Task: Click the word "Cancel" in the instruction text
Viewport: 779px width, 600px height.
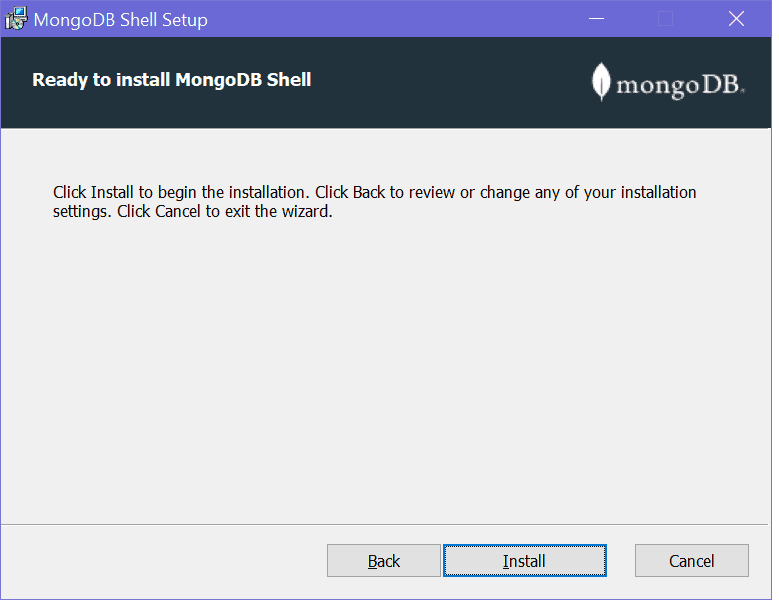Action: tap(178, 212)
